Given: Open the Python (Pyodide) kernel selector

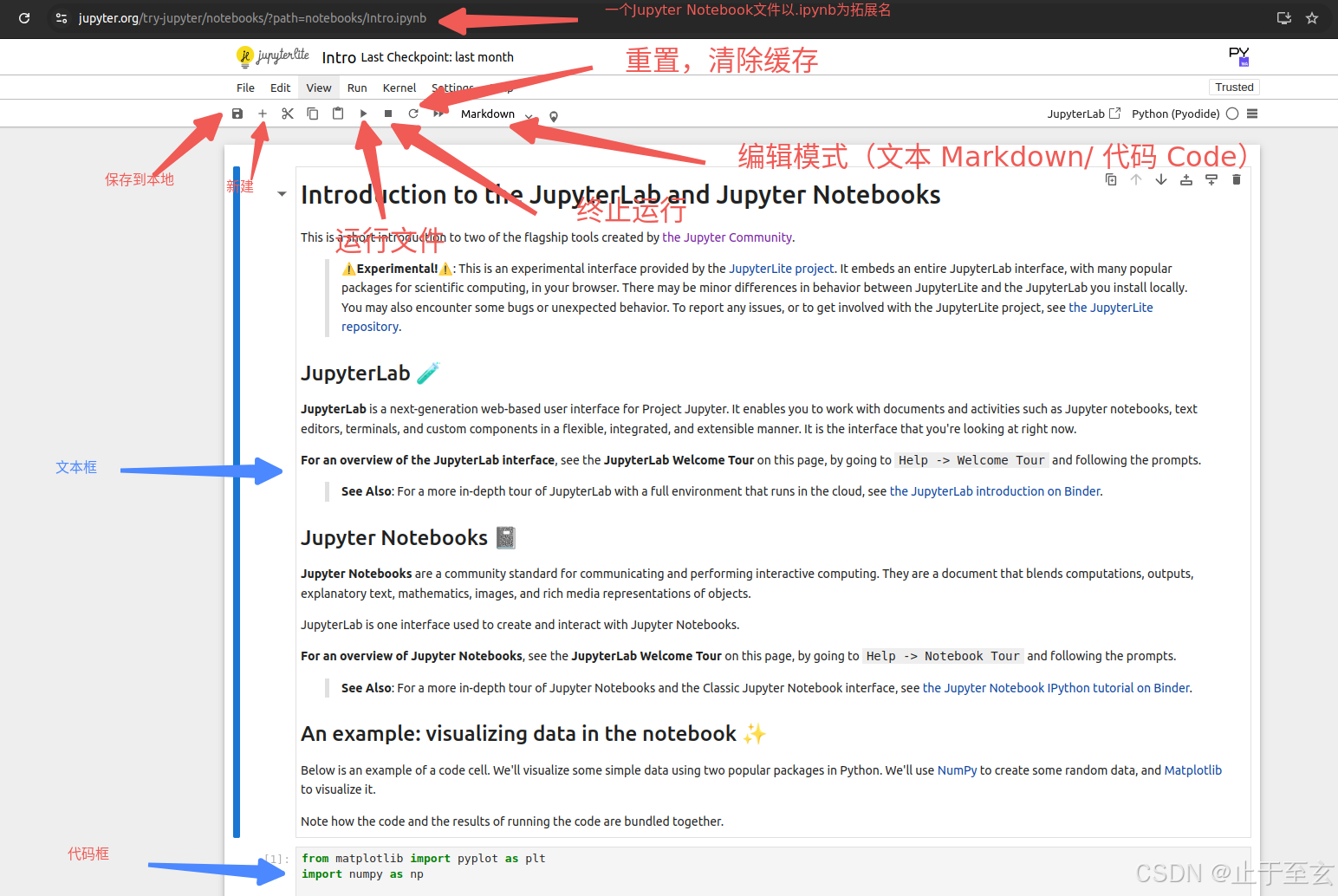Looking at the screenshot, I should pos(1175,114).
